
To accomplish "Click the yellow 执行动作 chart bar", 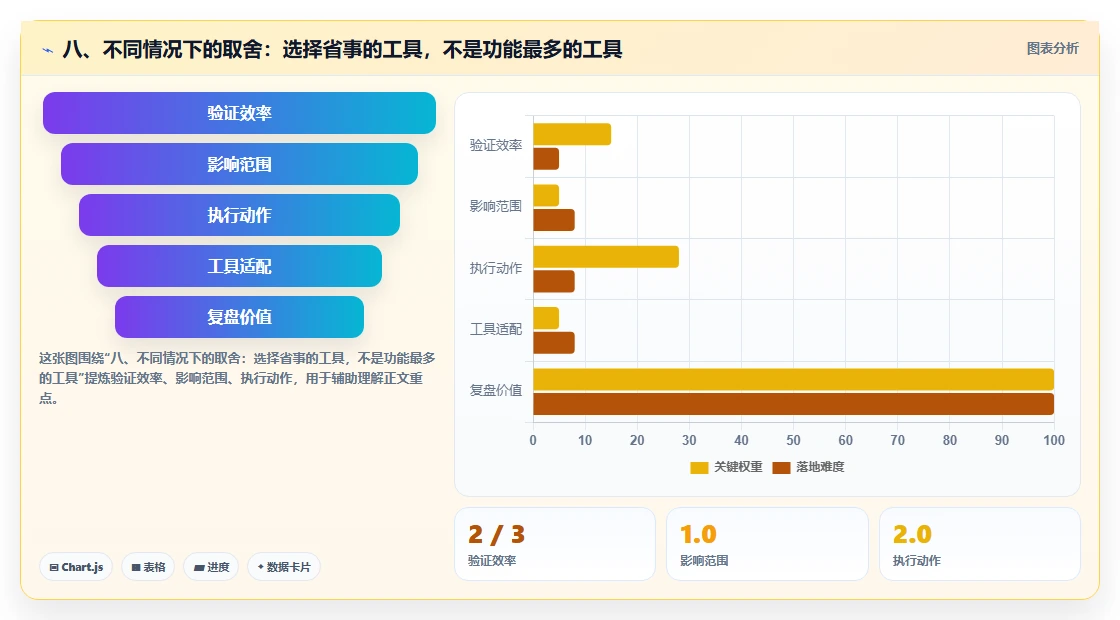I will 606,257.
